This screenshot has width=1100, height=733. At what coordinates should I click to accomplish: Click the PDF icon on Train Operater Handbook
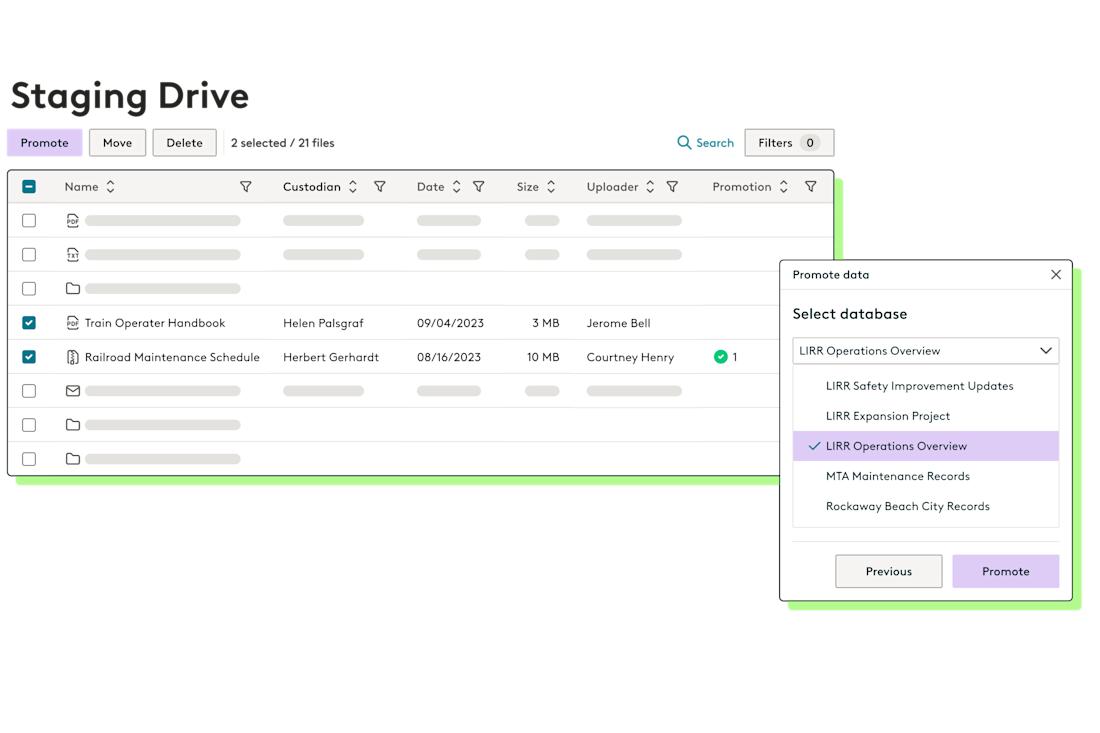72,323
